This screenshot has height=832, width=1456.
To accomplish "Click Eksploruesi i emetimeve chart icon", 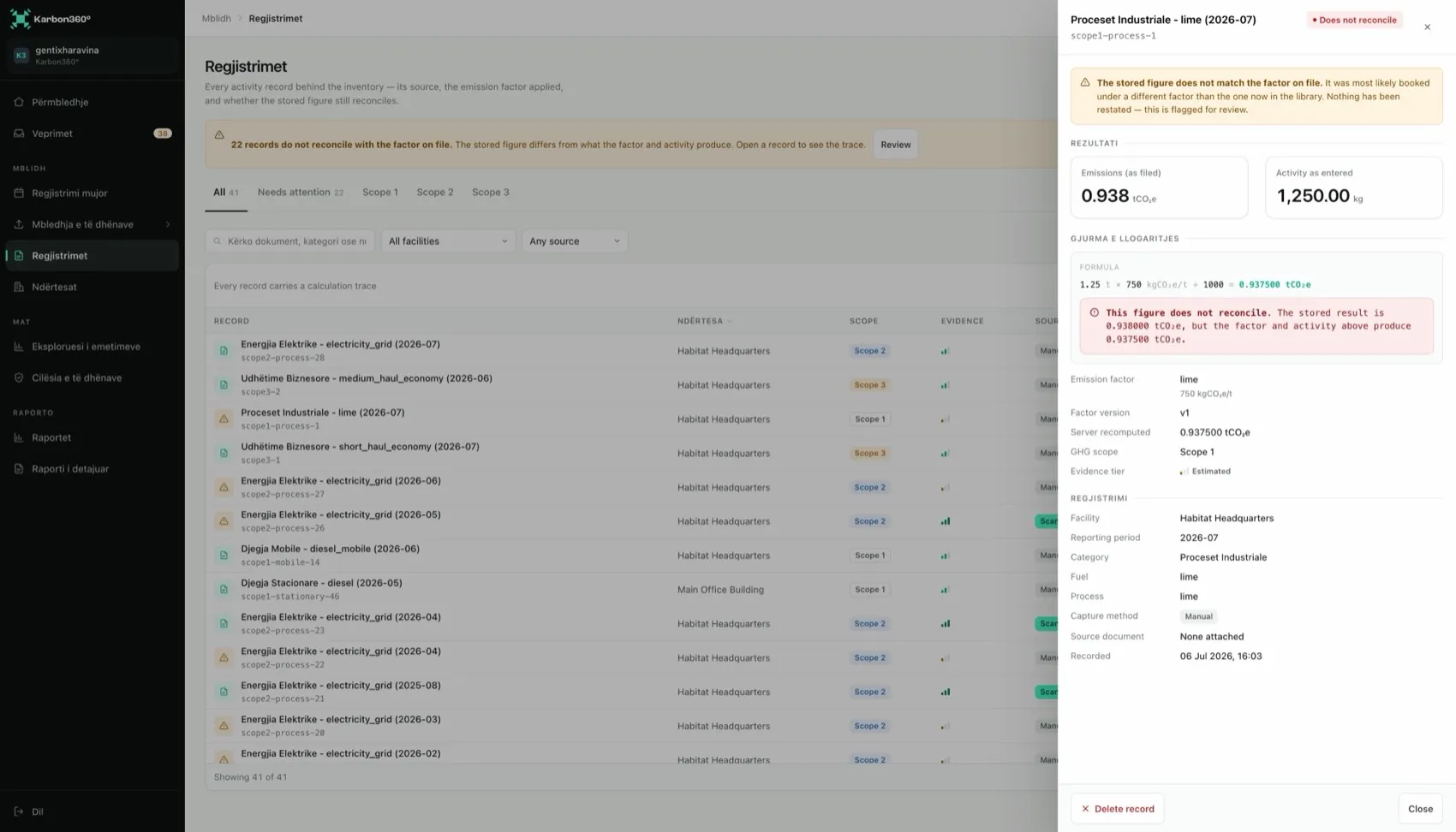I will [x=19, y=347].
